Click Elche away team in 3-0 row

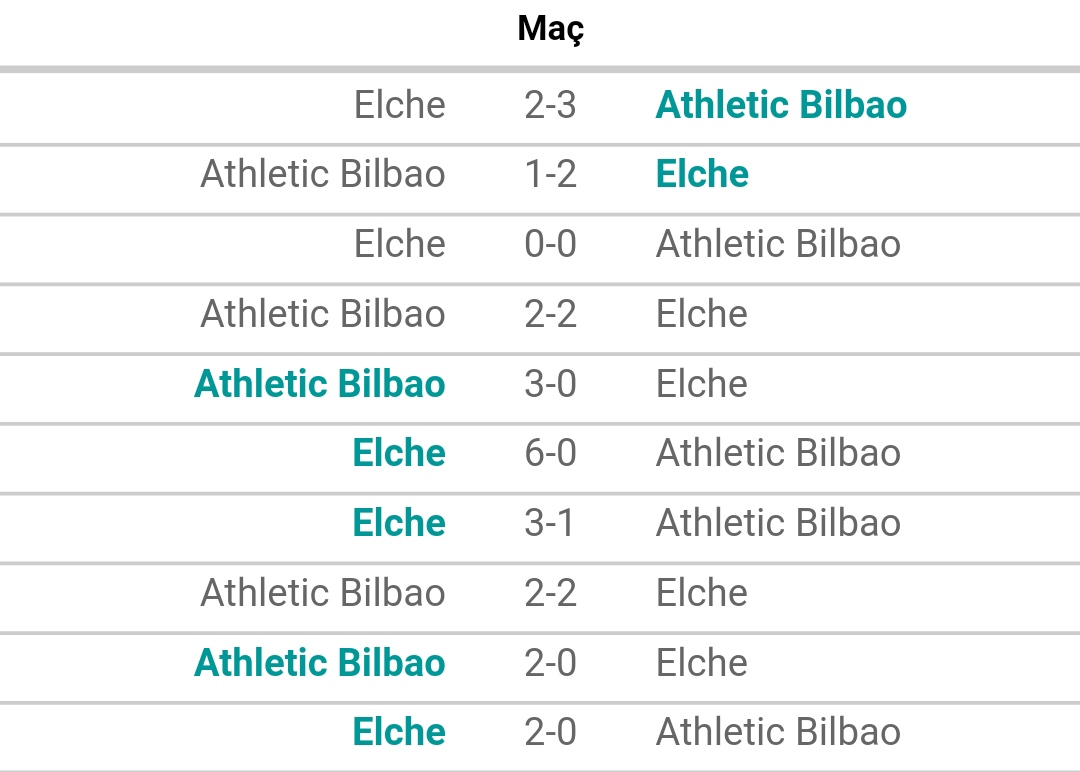point(701,384)
